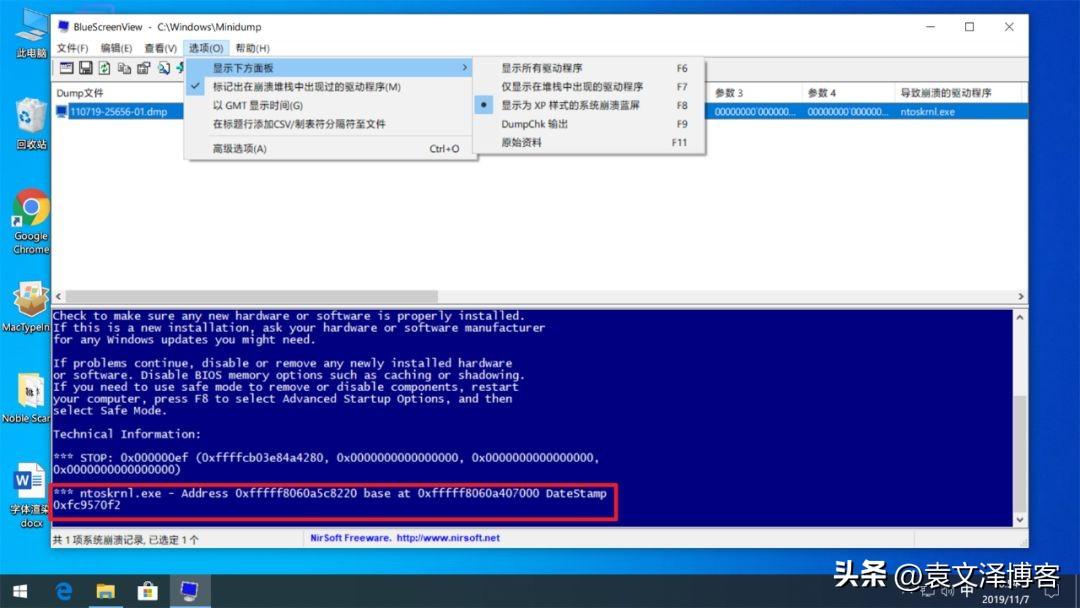Select 仅显示在堆栈中出现的驱动程序 mode
This screenshot has height=608, width=1080.
[x=590, y=87]
